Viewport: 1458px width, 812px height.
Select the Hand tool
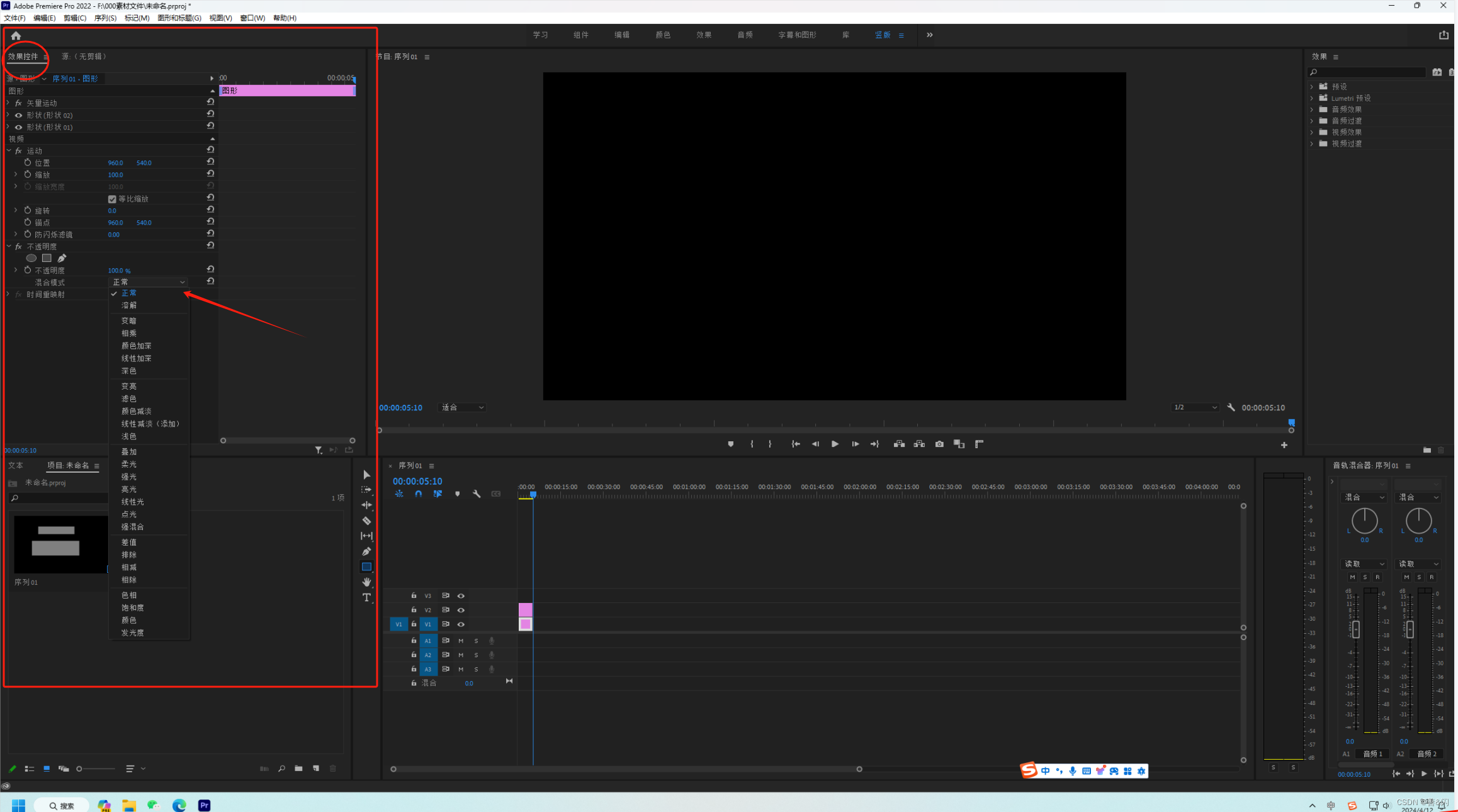click(x=366, y=582)
